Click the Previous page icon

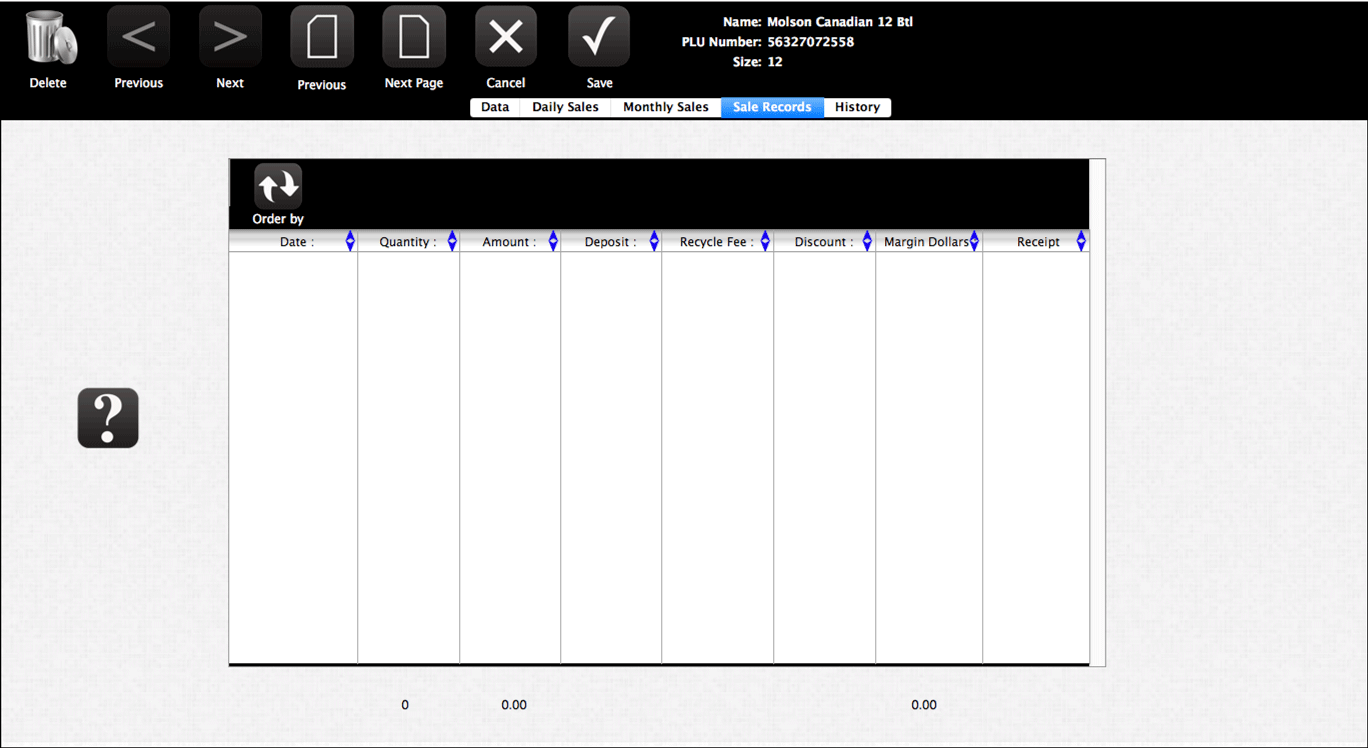[x=321, y=37]
